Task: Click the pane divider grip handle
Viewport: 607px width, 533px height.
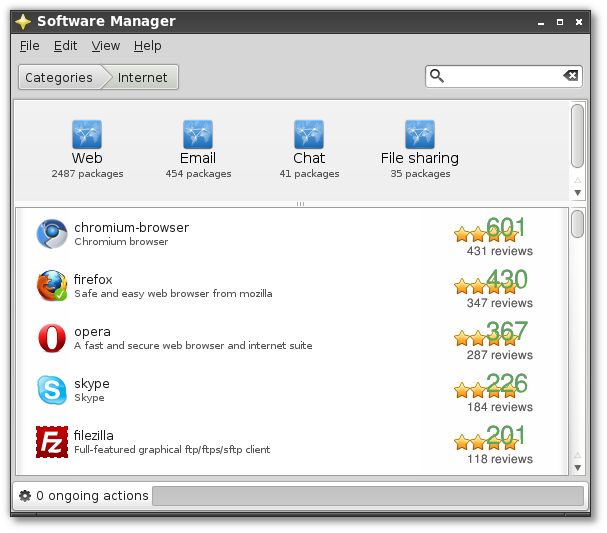Action: coord(300,204)
